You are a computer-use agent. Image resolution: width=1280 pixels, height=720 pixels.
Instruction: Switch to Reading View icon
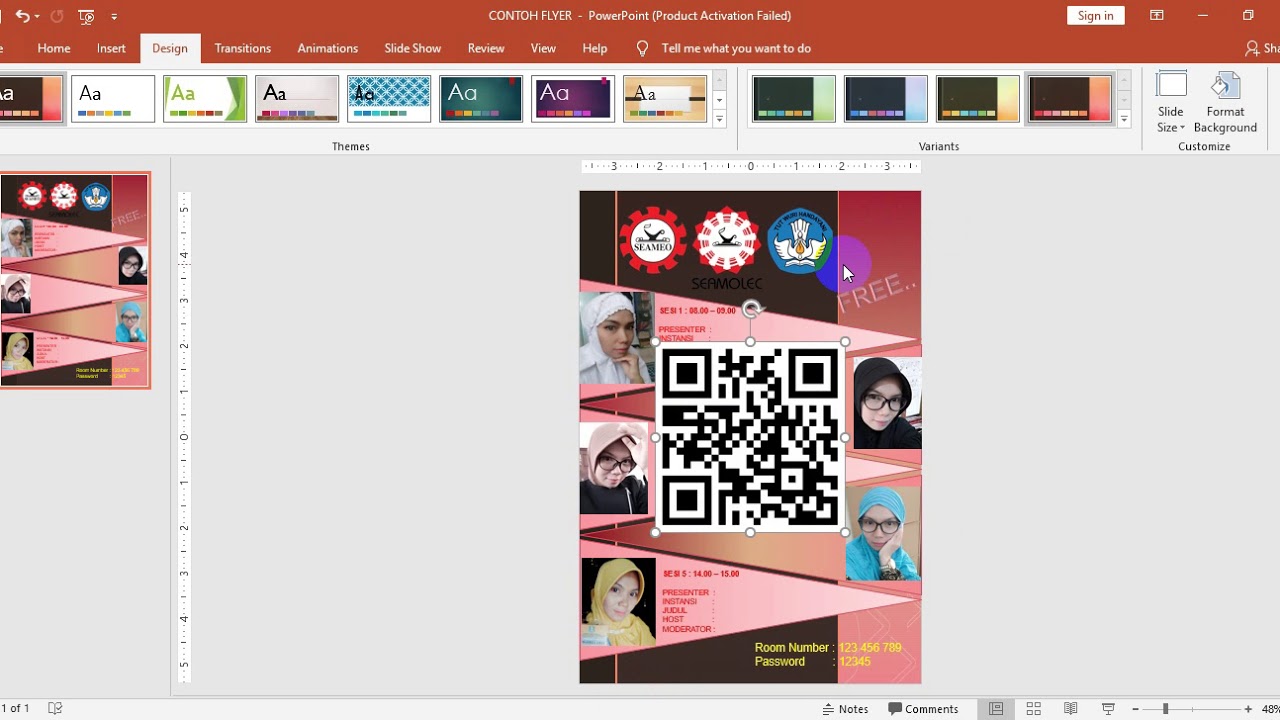pos(1071,709)
